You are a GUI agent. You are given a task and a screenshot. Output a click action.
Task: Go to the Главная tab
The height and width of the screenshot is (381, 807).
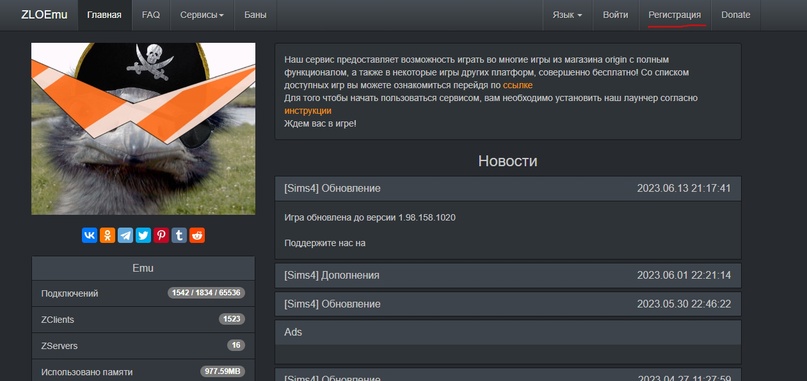104,15
